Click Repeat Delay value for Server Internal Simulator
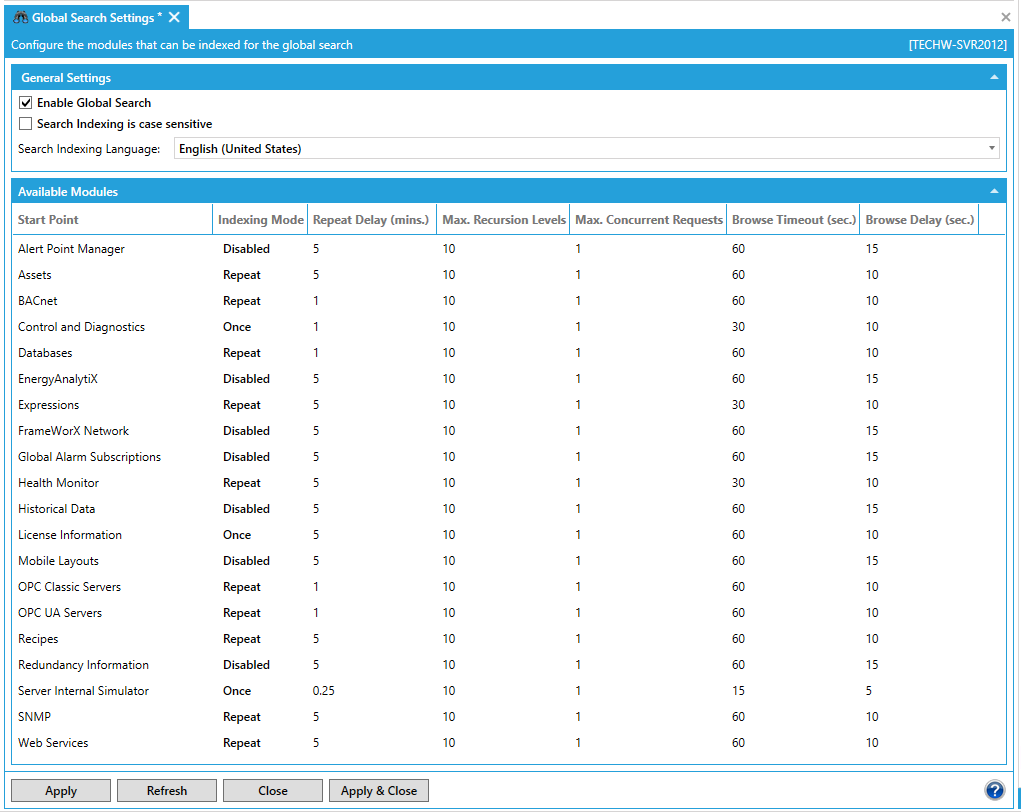Image resolution: width=1021 pixels, height=812 pixels. click(323, 691)
